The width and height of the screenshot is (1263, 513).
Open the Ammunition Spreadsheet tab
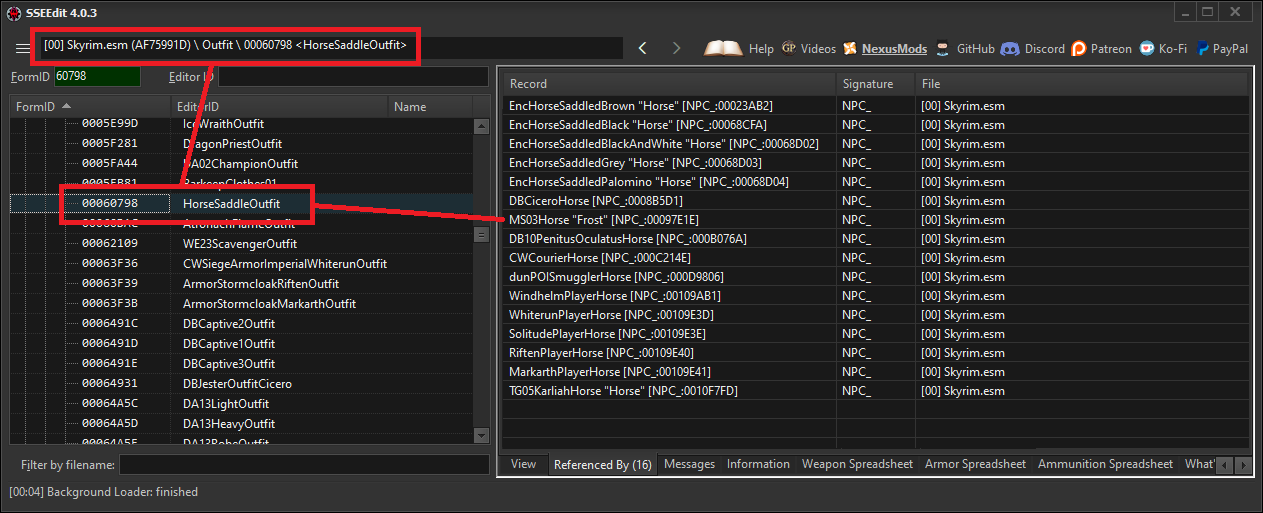coord(1105,464)
